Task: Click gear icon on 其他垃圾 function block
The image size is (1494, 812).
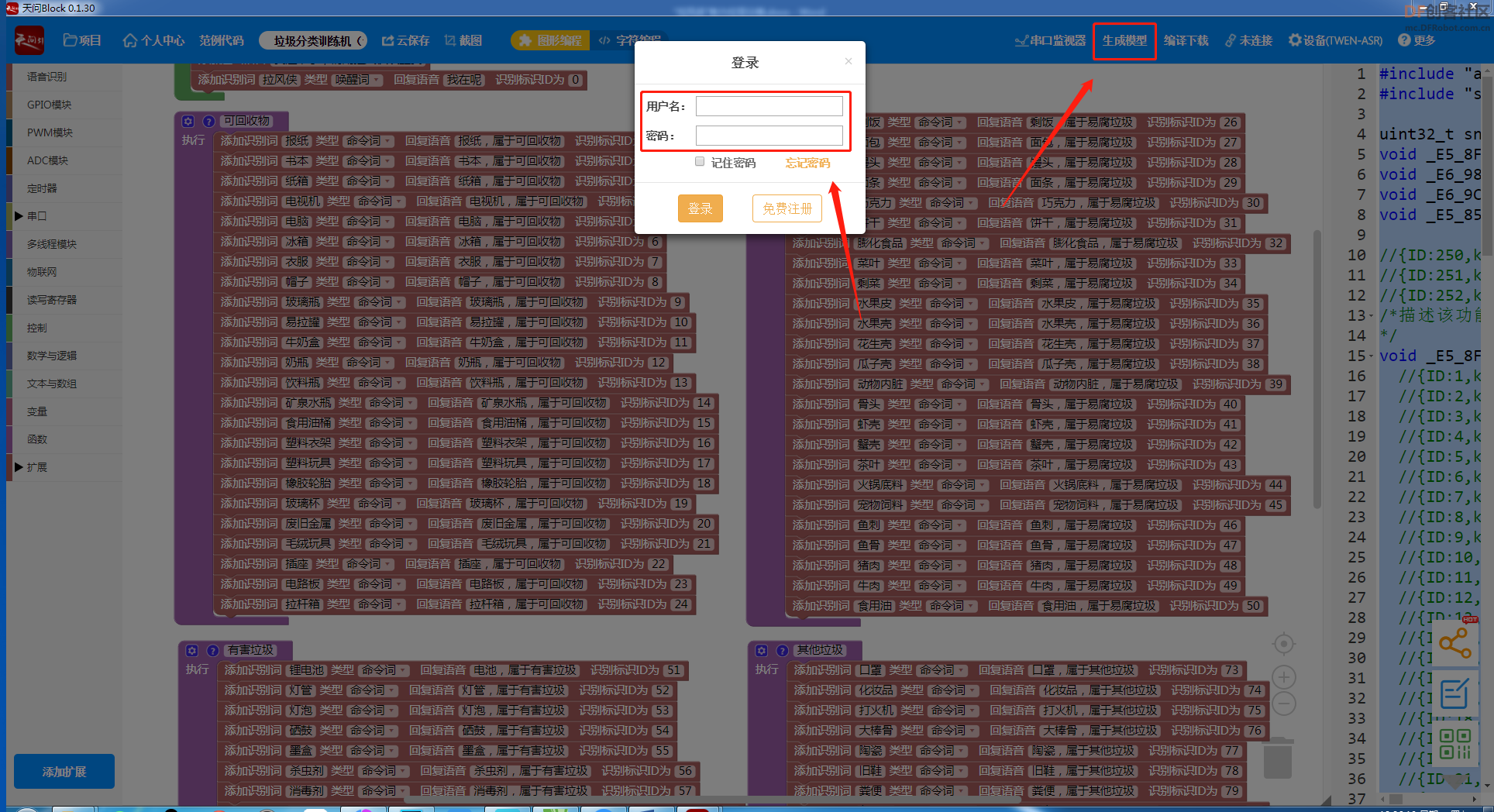Action: (762, 651)
